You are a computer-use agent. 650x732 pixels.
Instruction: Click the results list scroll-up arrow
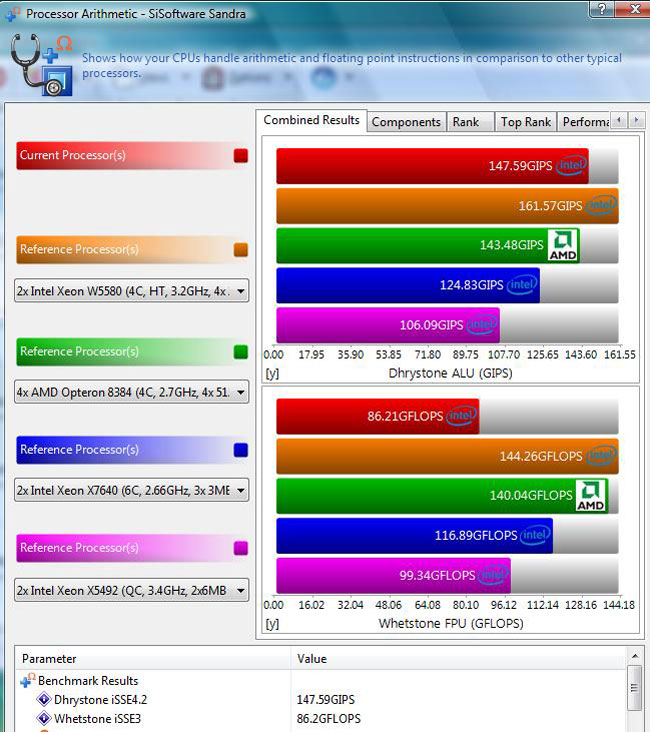coord(635,656)
